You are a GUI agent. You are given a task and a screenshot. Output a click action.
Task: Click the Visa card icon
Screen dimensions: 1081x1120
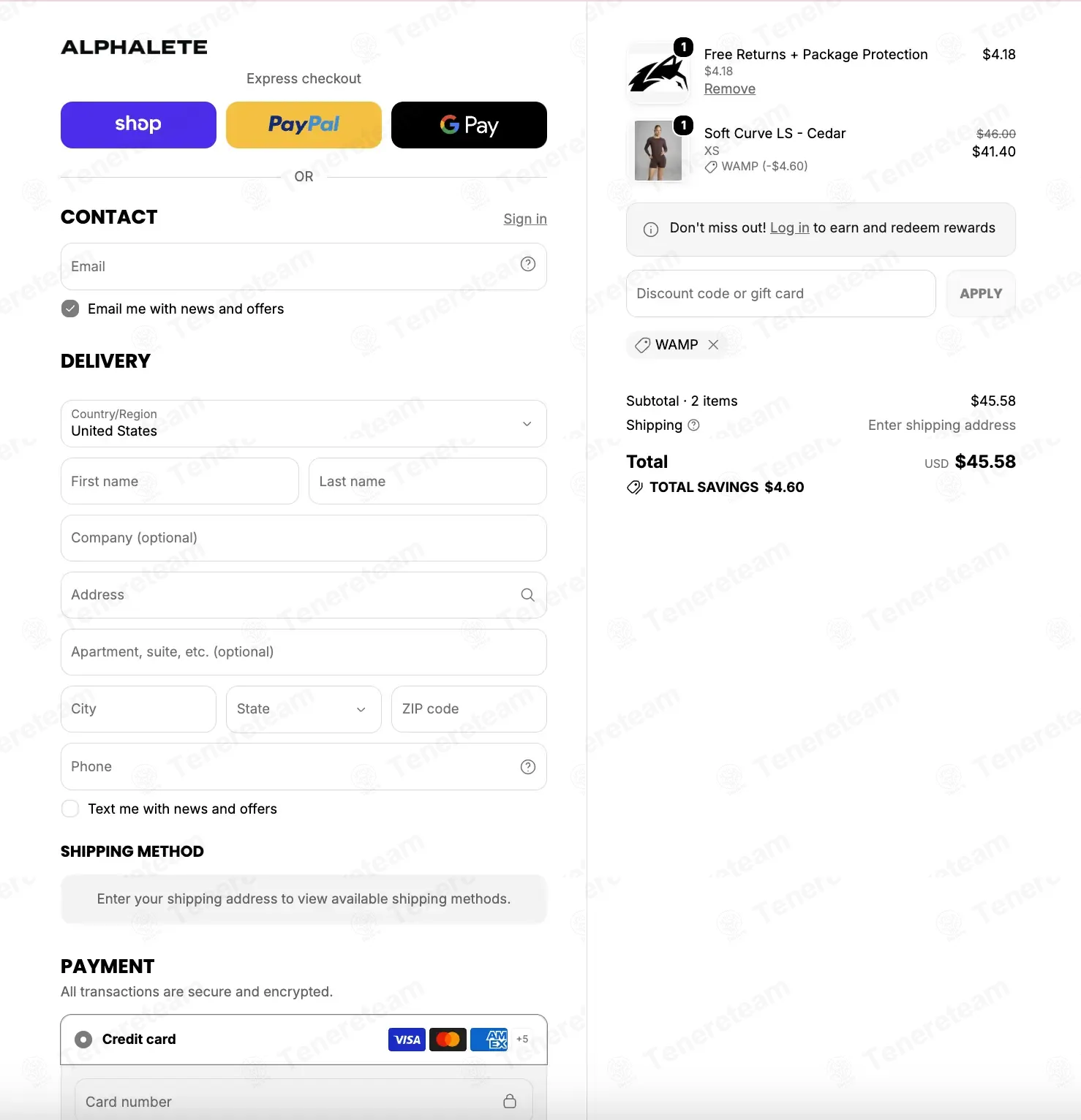(x=407, y=1040)
